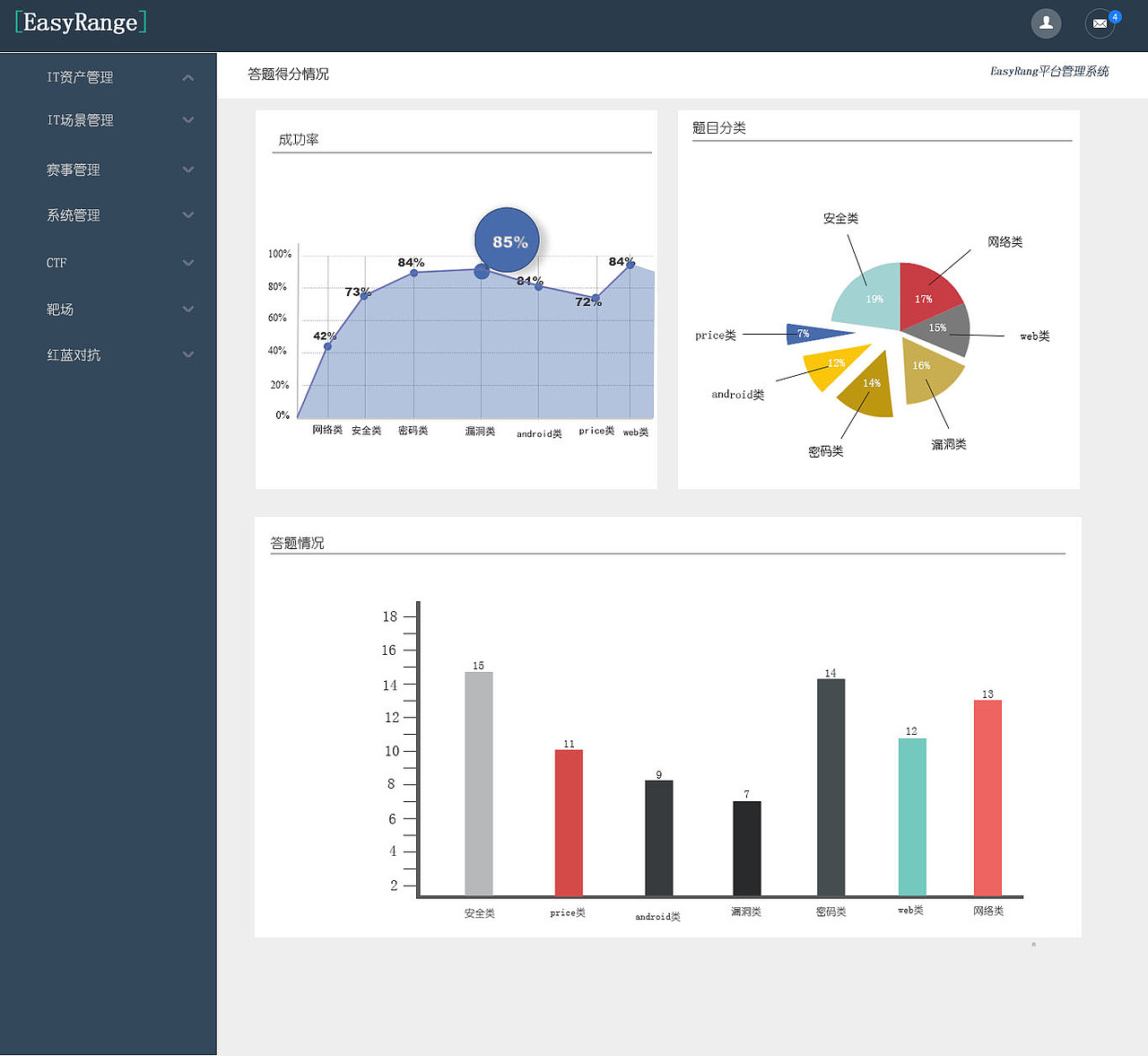Expand the IT场景管理 chevron
1148x1056 pixels.
pos(188,120)
